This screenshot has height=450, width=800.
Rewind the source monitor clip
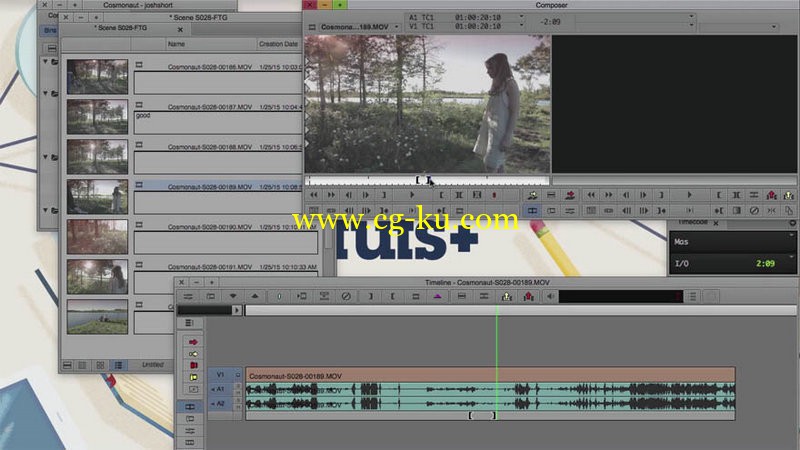point(314,195)
